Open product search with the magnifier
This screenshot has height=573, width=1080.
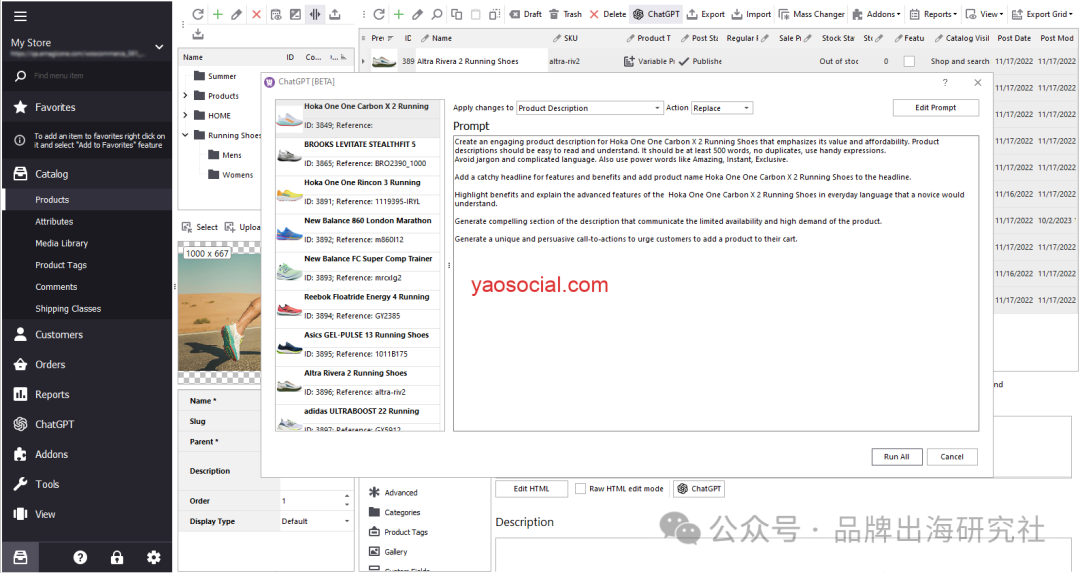437,14
